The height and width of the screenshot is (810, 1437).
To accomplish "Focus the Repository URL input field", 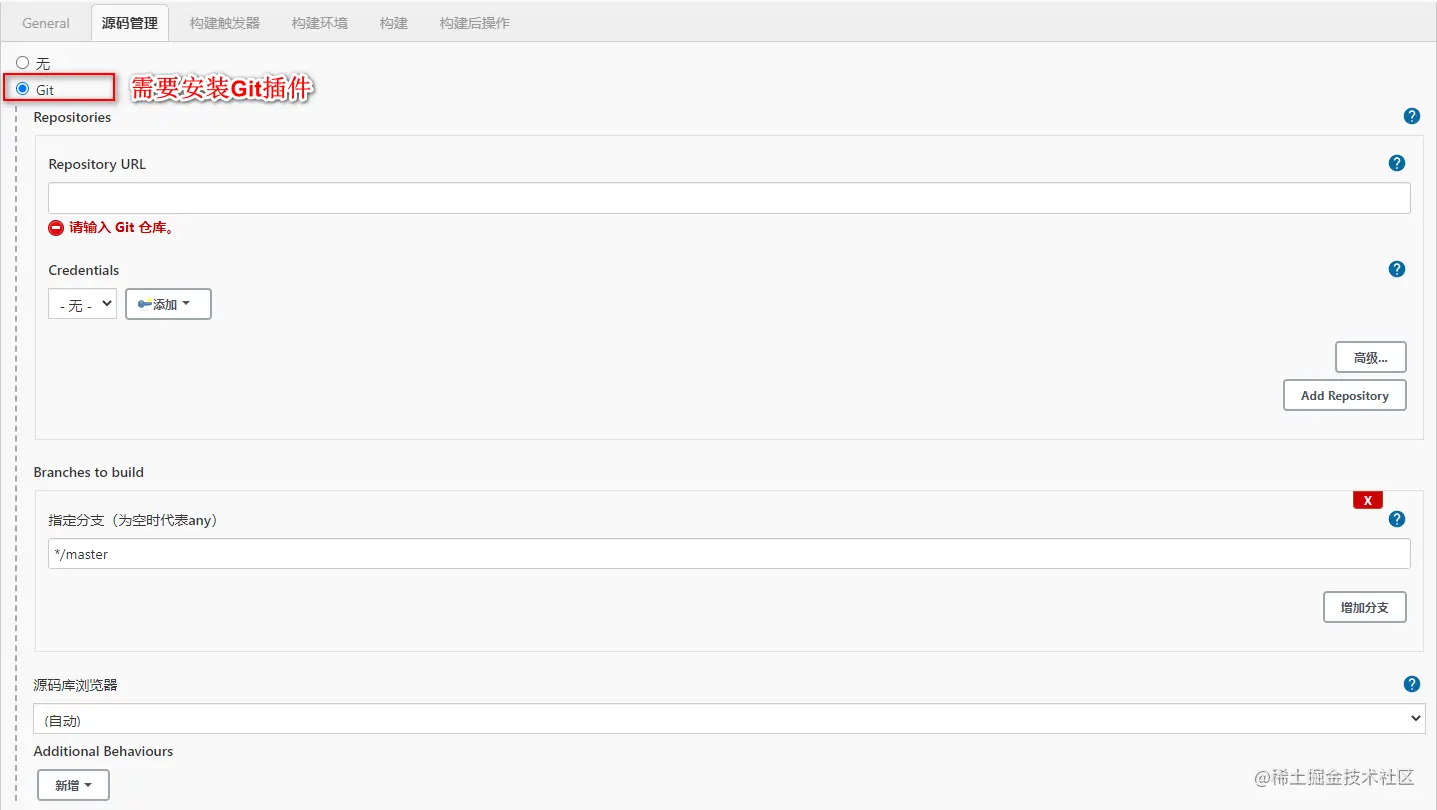I will click(x=729, y=198).
